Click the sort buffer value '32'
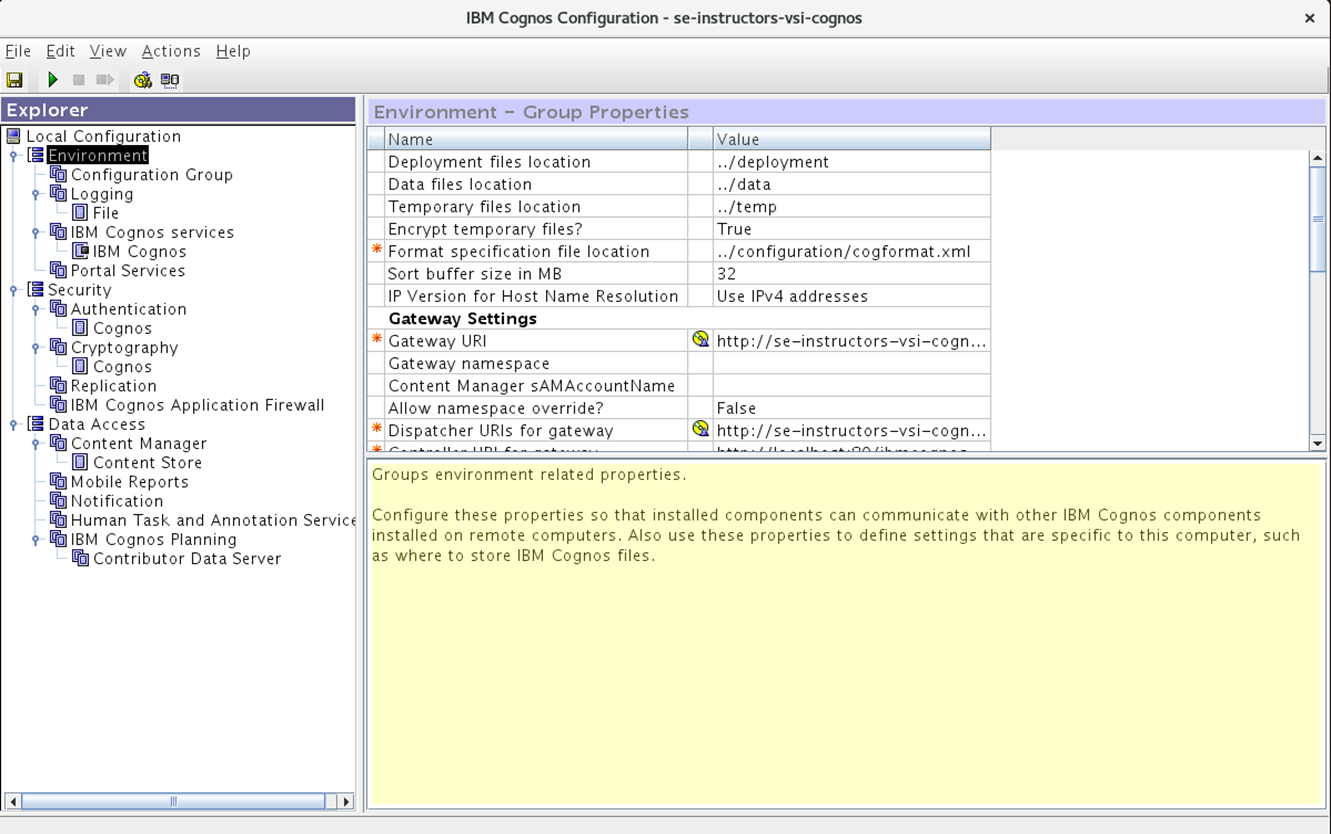This screenshot has height=834, width=1331. pyautogui.click(x=852, y=273)
